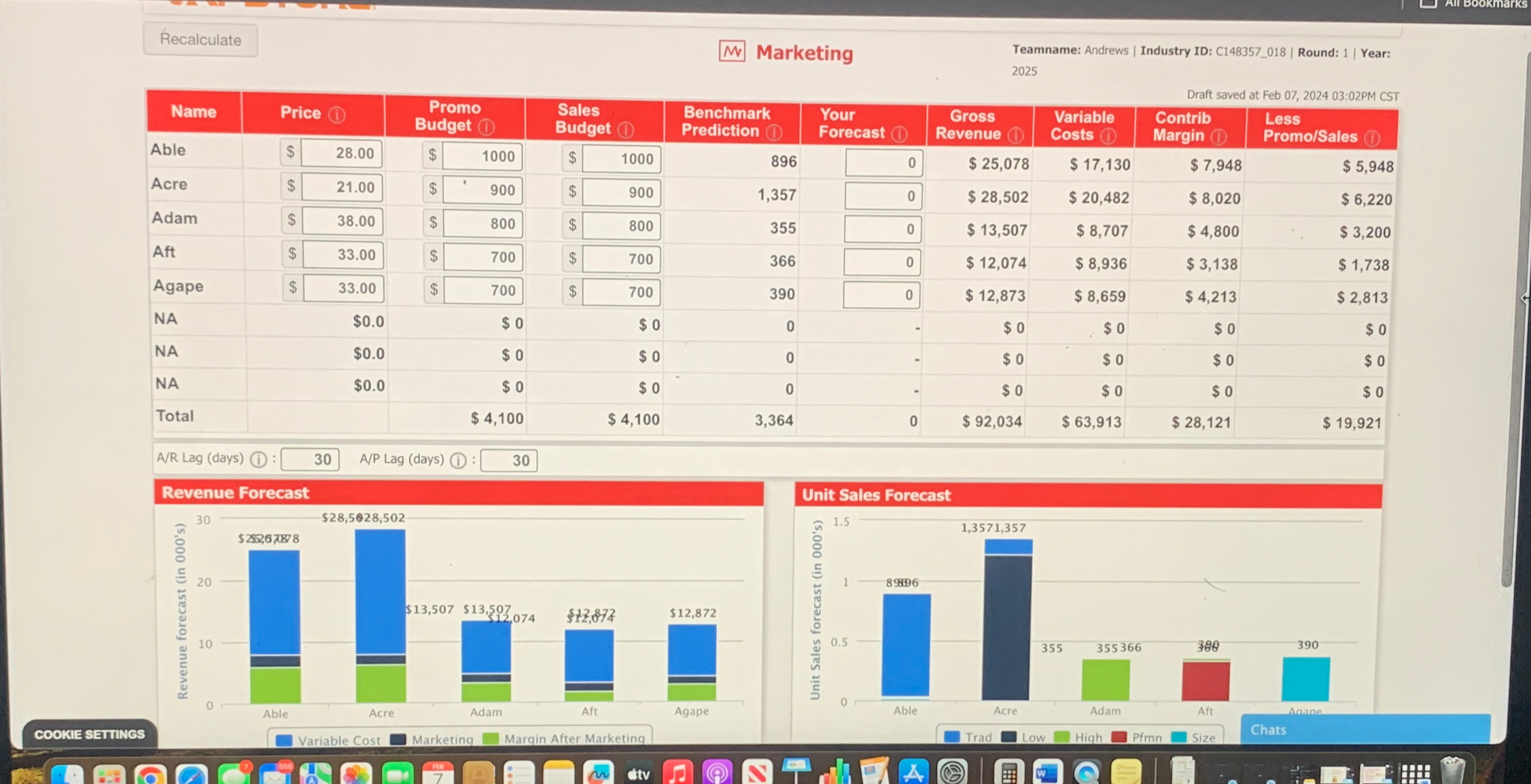Screen dimensions: 1531x784
Task: Click the Agape Your Forecast field
Action: (x=881, y=296)
